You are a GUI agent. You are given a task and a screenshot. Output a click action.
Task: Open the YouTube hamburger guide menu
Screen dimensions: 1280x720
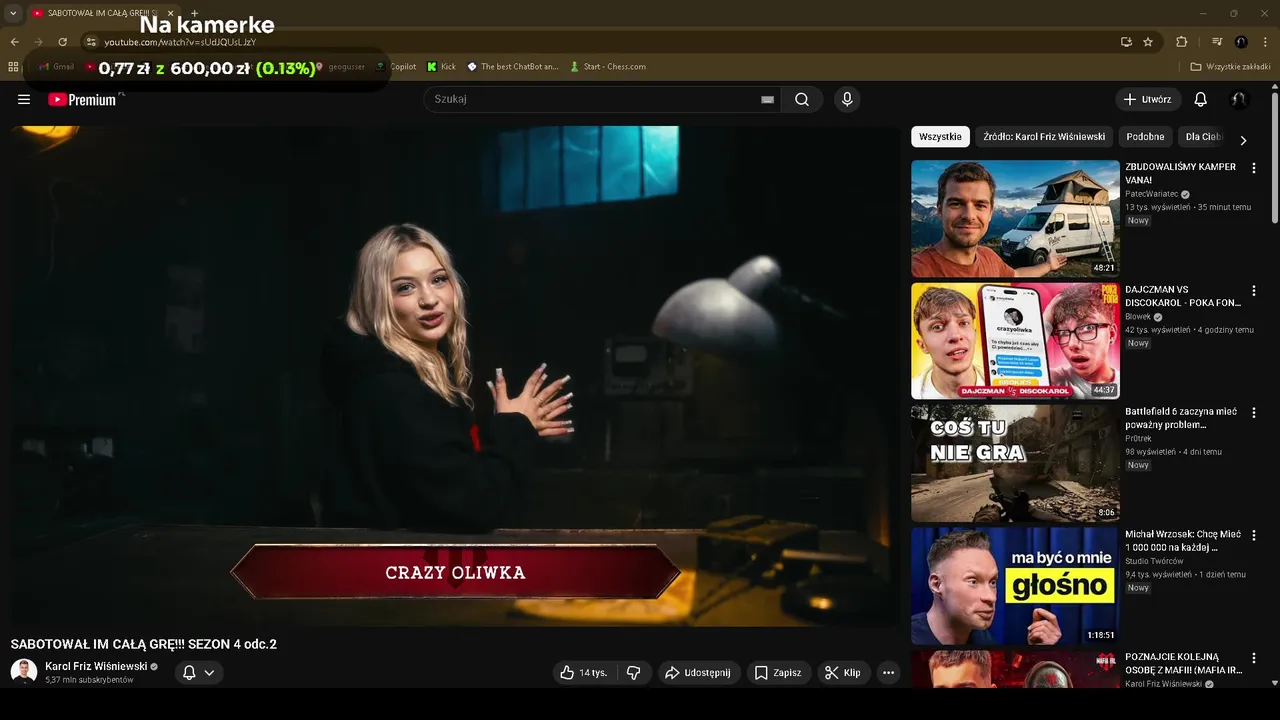coord(24,99)
